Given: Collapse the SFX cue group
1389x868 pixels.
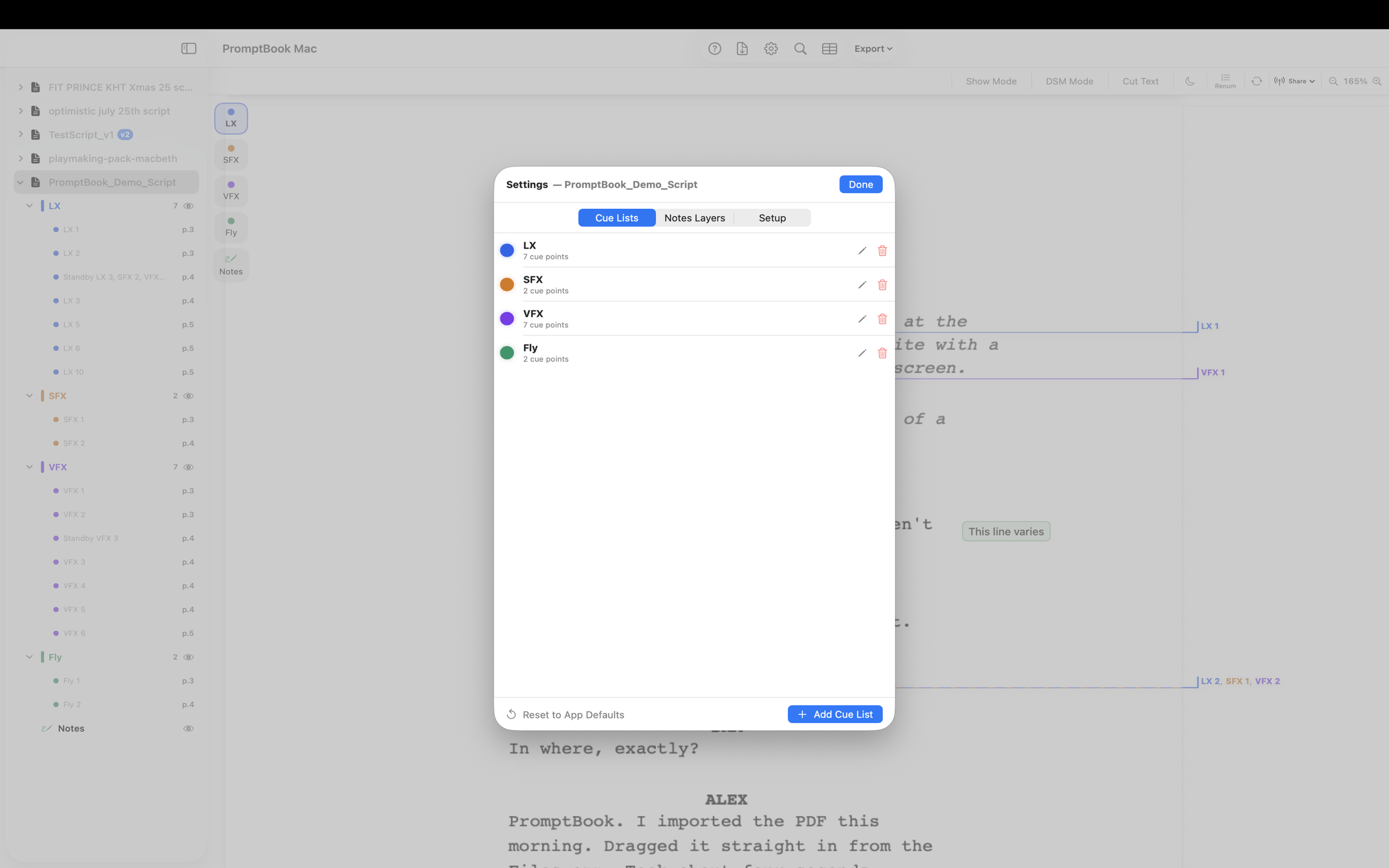Looking at the screenshot, I should [29, 395].
